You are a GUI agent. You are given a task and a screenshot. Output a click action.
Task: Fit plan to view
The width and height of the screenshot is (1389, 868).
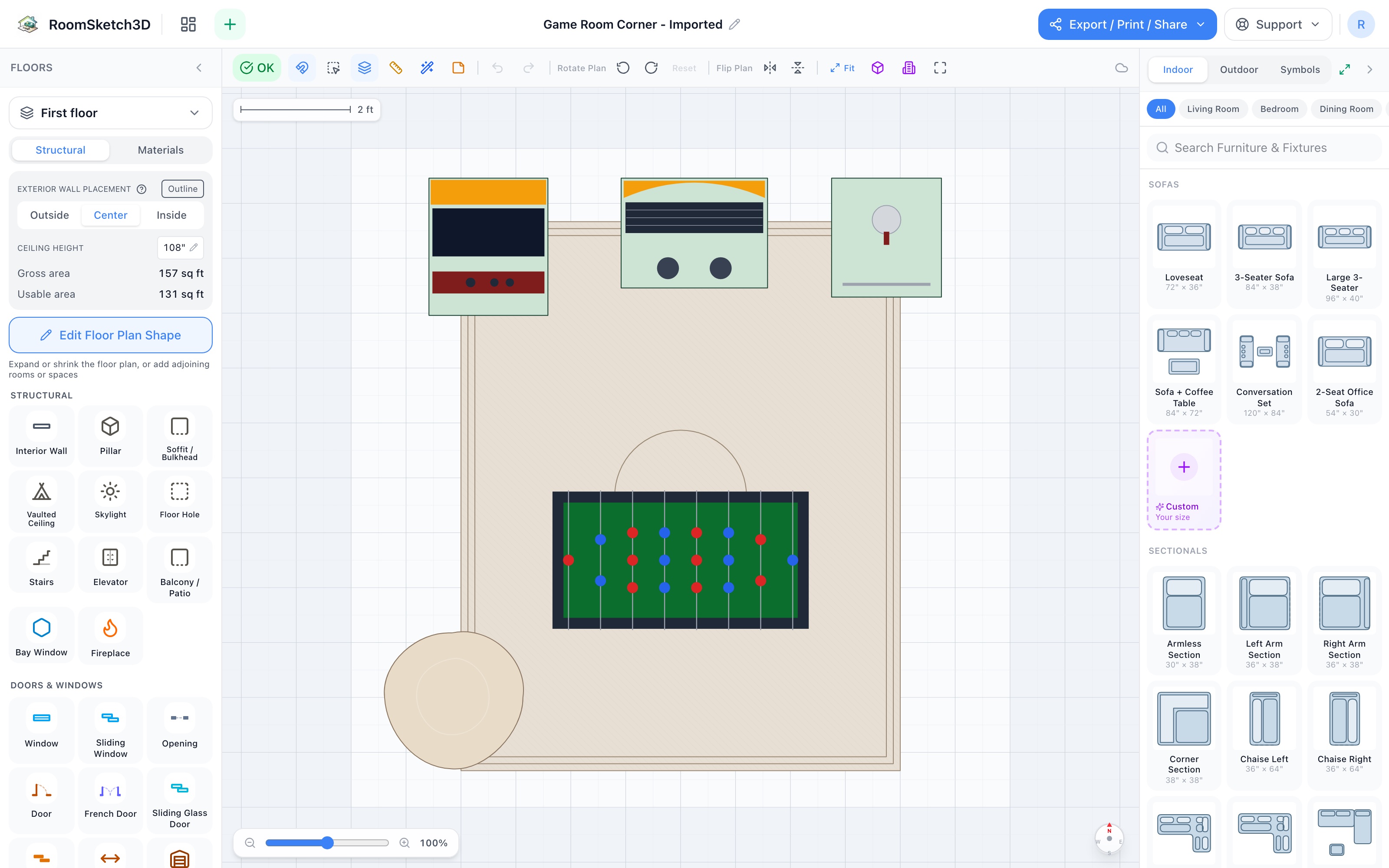click(842, 68)
